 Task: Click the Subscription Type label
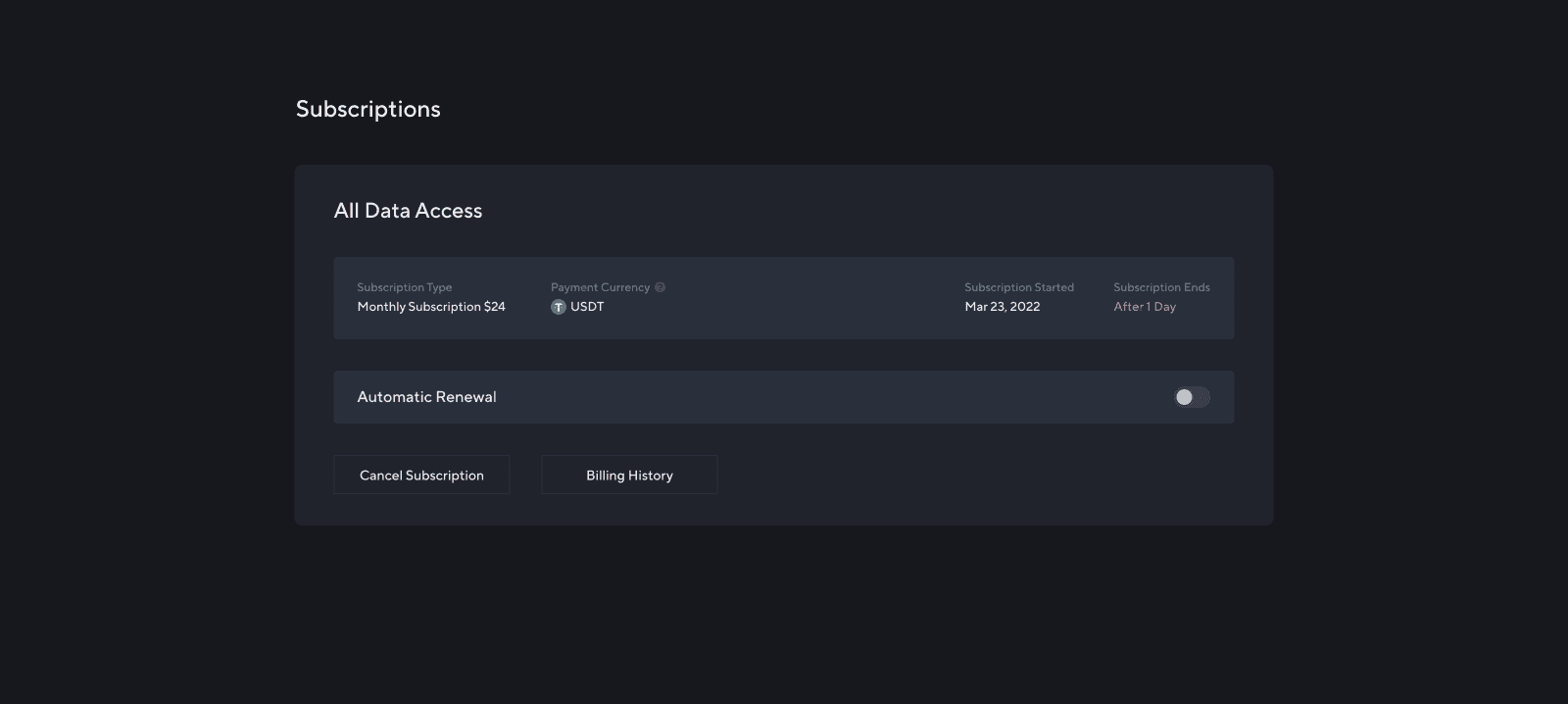point(404,287)
